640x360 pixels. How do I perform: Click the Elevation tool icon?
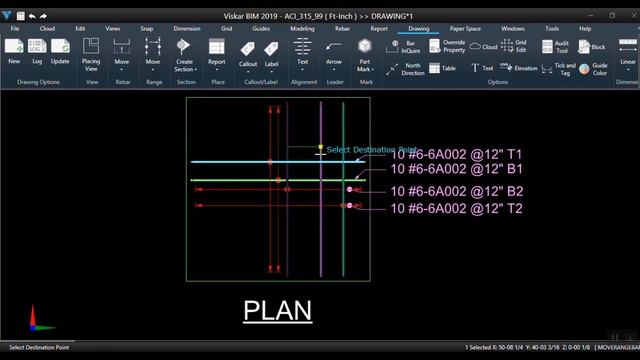pyautogui.click(x=506, y=68)
